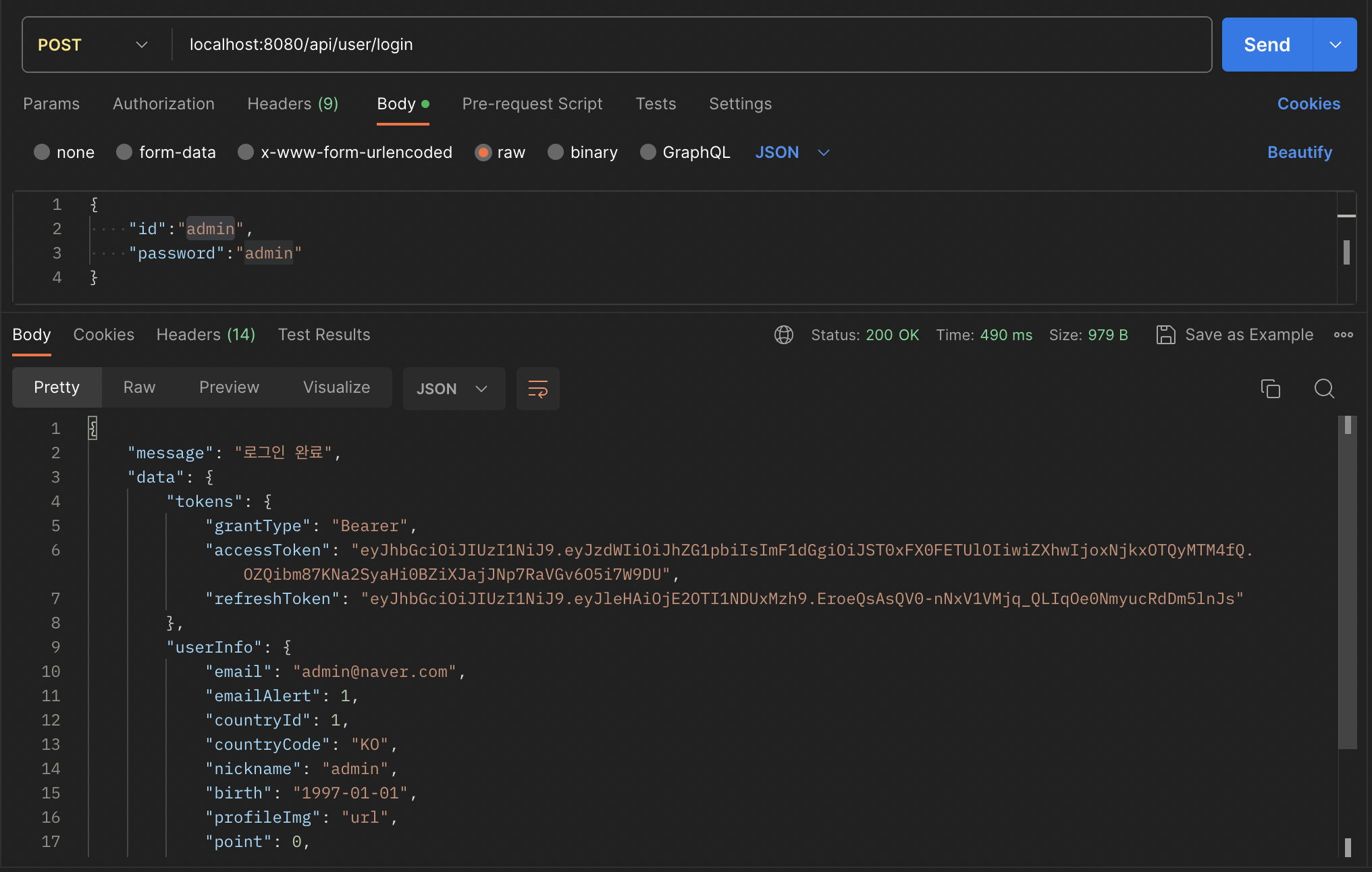The width and height of the screenshot is (1372, 872).
Task: Select the response Body tab
Action: pyautogui.click(x=32, y=335)
